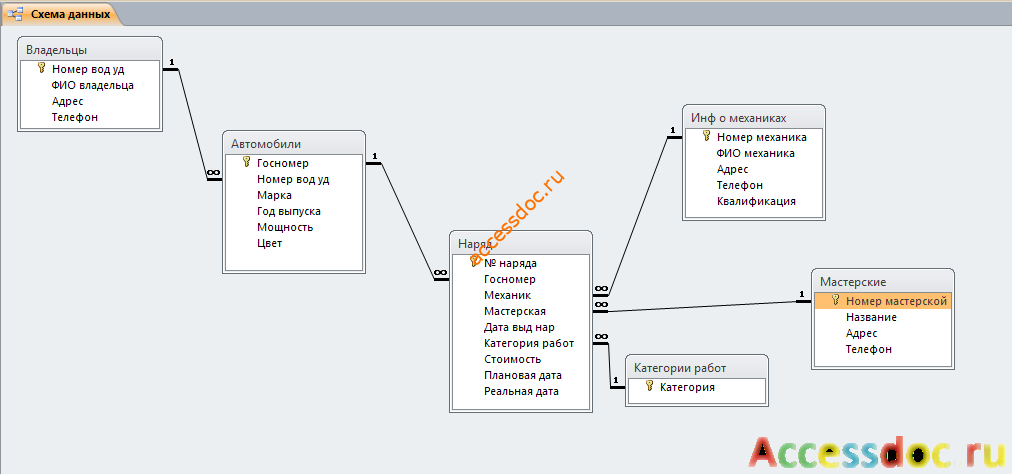1012x474 pixels.
Task: Click the key icon beside Номер мастерской
Action: (835, 300)
